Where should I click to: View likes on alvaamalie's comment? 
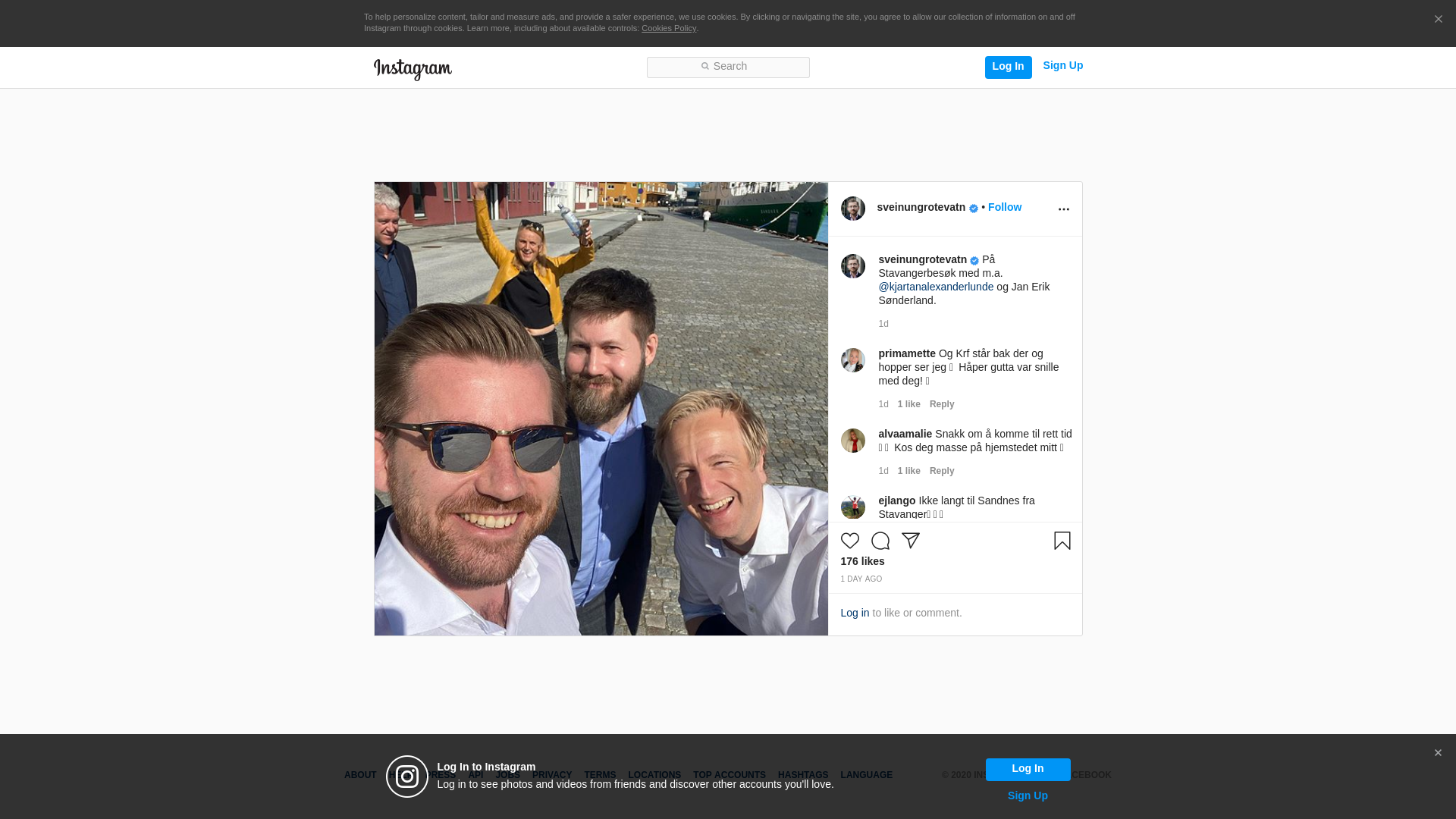(908, 471)
